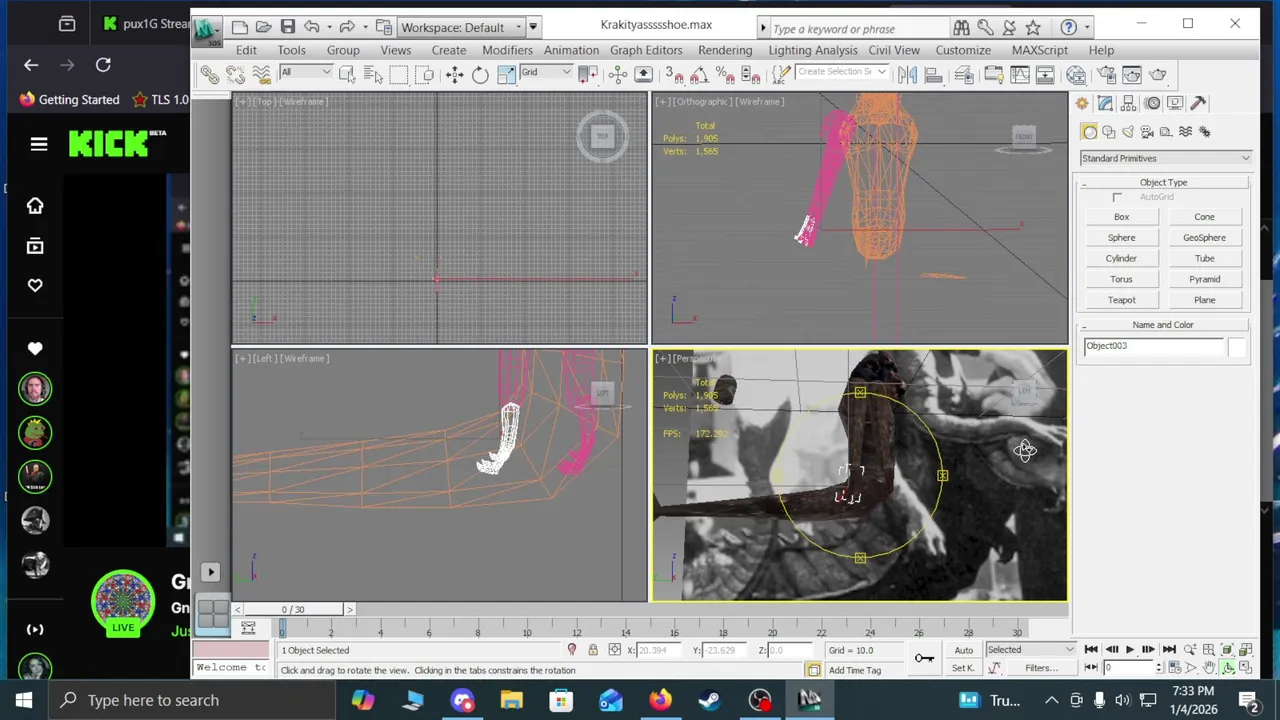Click the object color swatch
Viewport: 1280px width, 720px height.
1237,347
